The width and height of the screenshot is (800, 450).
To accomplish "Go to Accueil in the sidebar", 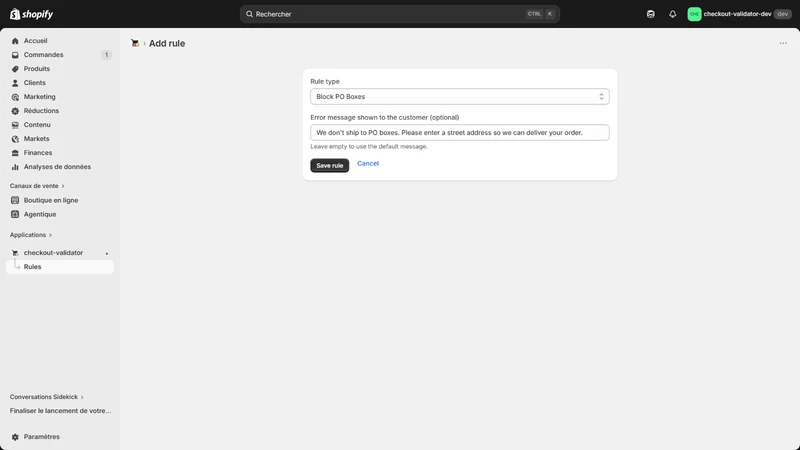I will tap(60, 41).
